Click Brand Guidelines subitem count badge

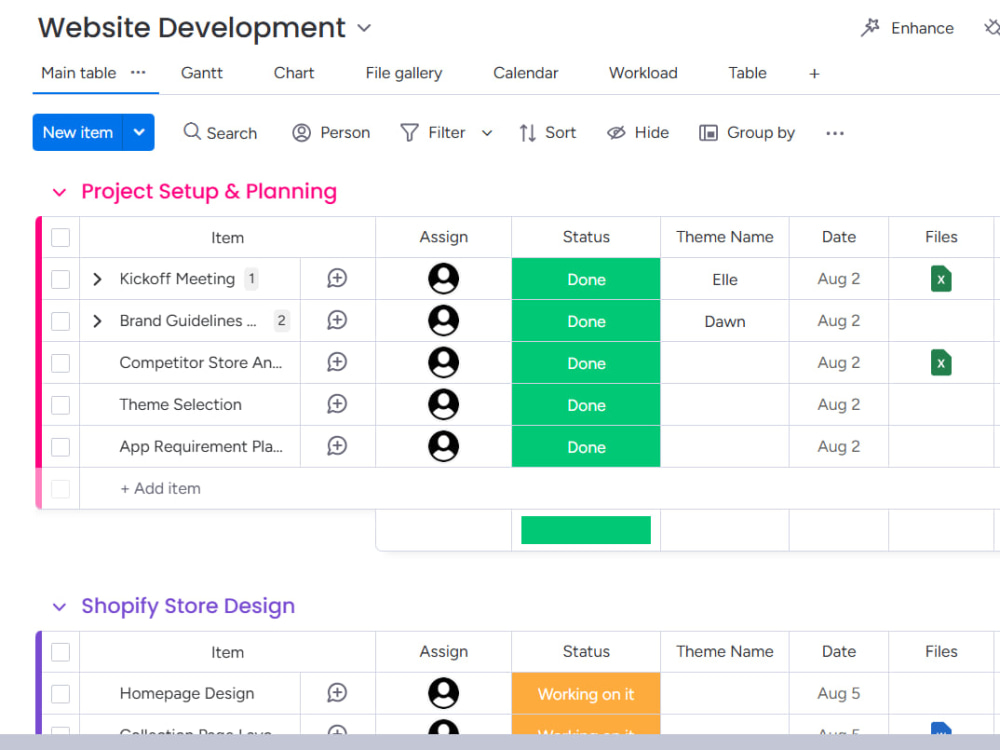tap(281, 320)
